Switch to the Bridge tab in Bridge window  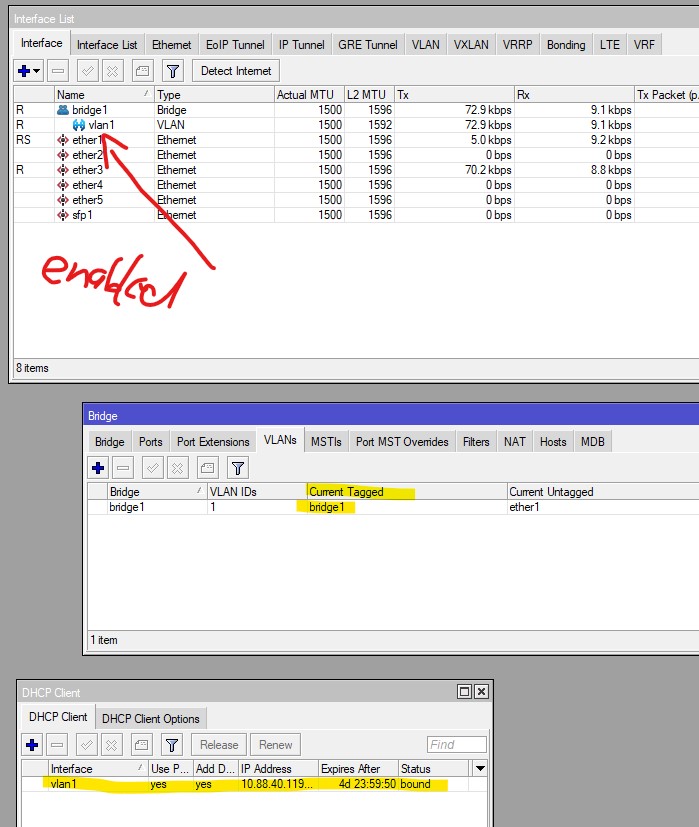[x=110, y=442]
